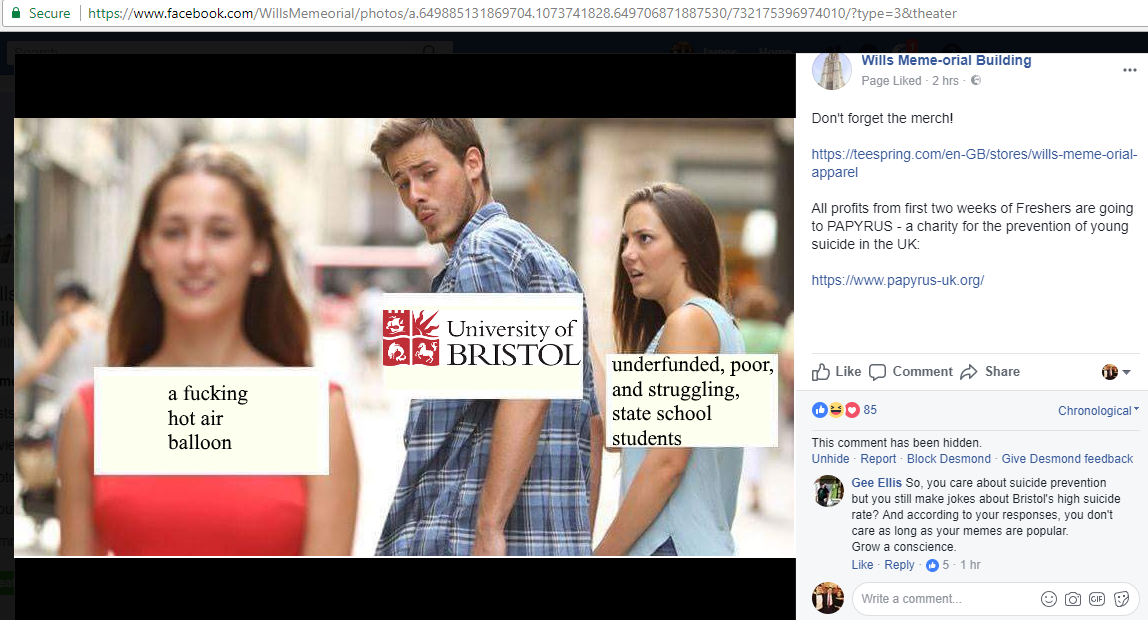Image resolution: width=1148 pixels, height=620 pixels.
Task: Report the hidden comment
Action: click(878, 459)
